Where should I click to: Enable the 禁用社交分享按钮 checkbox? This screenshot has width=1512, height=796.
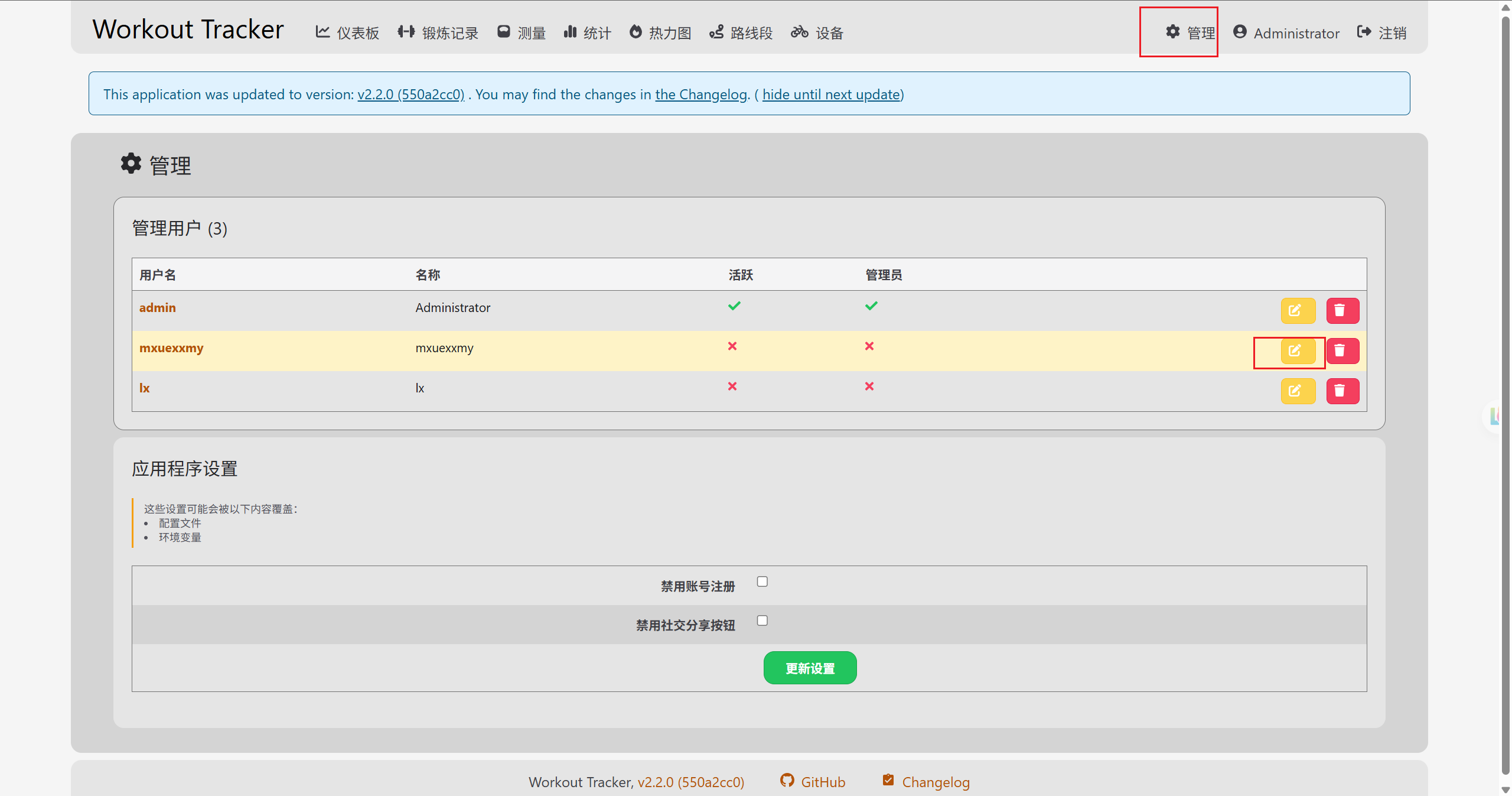[762, 620]
